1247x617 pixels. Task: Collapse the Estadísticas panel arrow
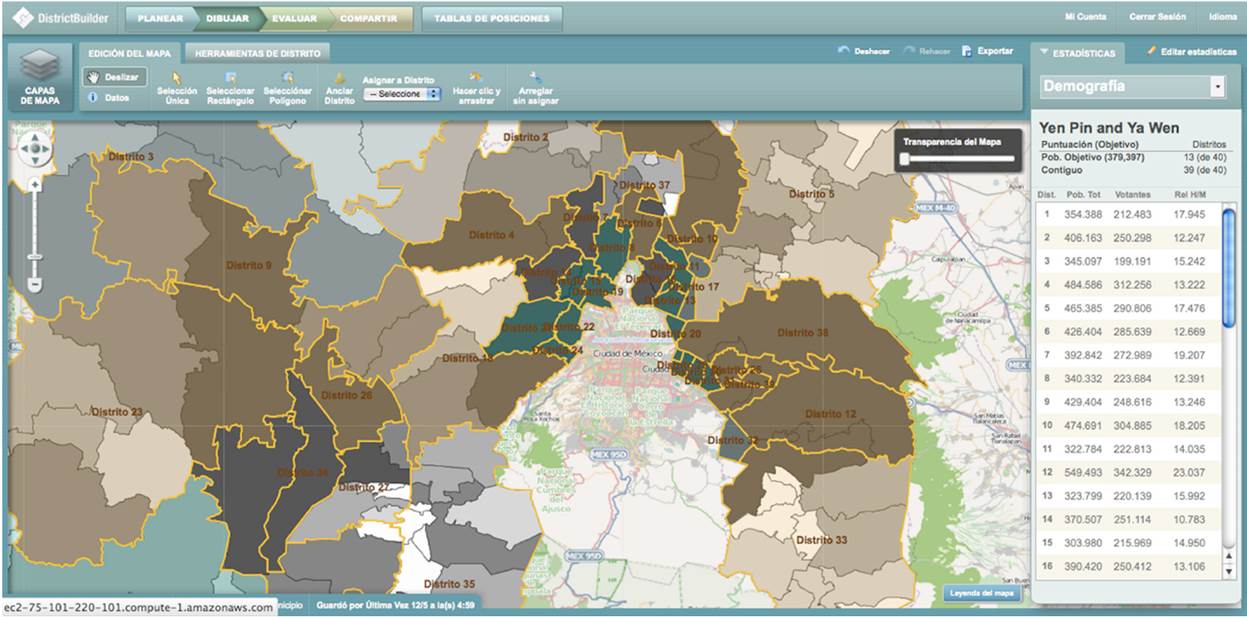(x=1045, y=51)
